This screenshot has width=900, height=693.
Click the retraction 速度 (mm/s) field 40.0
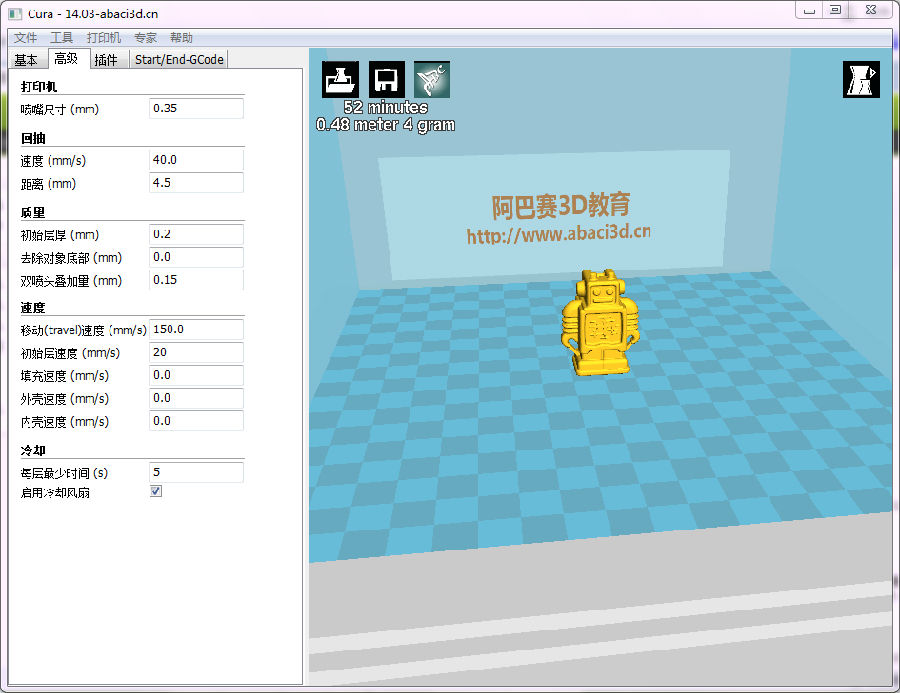(x=196, y=160)
